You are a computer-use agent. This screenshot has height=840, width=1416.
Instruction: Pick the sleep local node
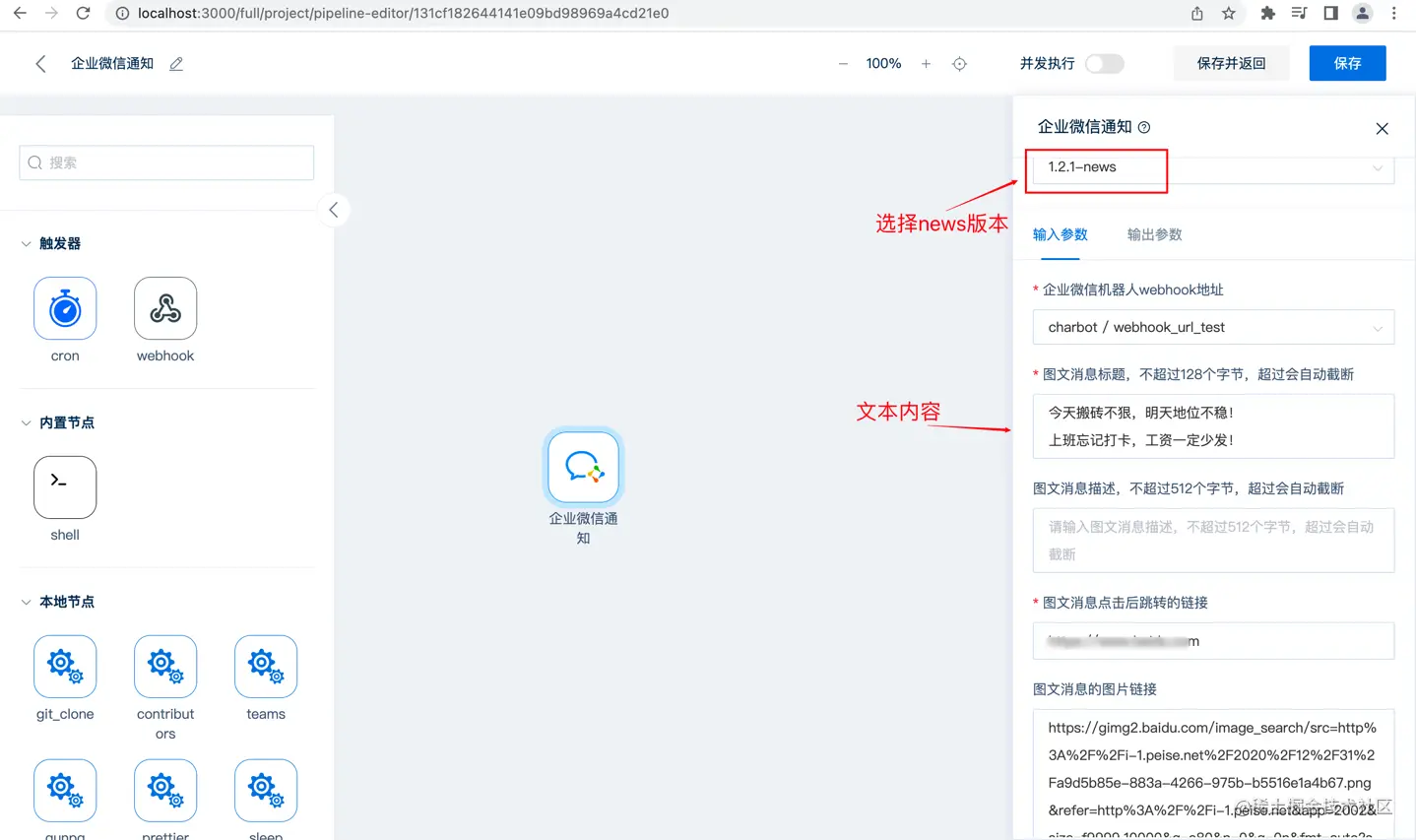[x=266, y=791]
